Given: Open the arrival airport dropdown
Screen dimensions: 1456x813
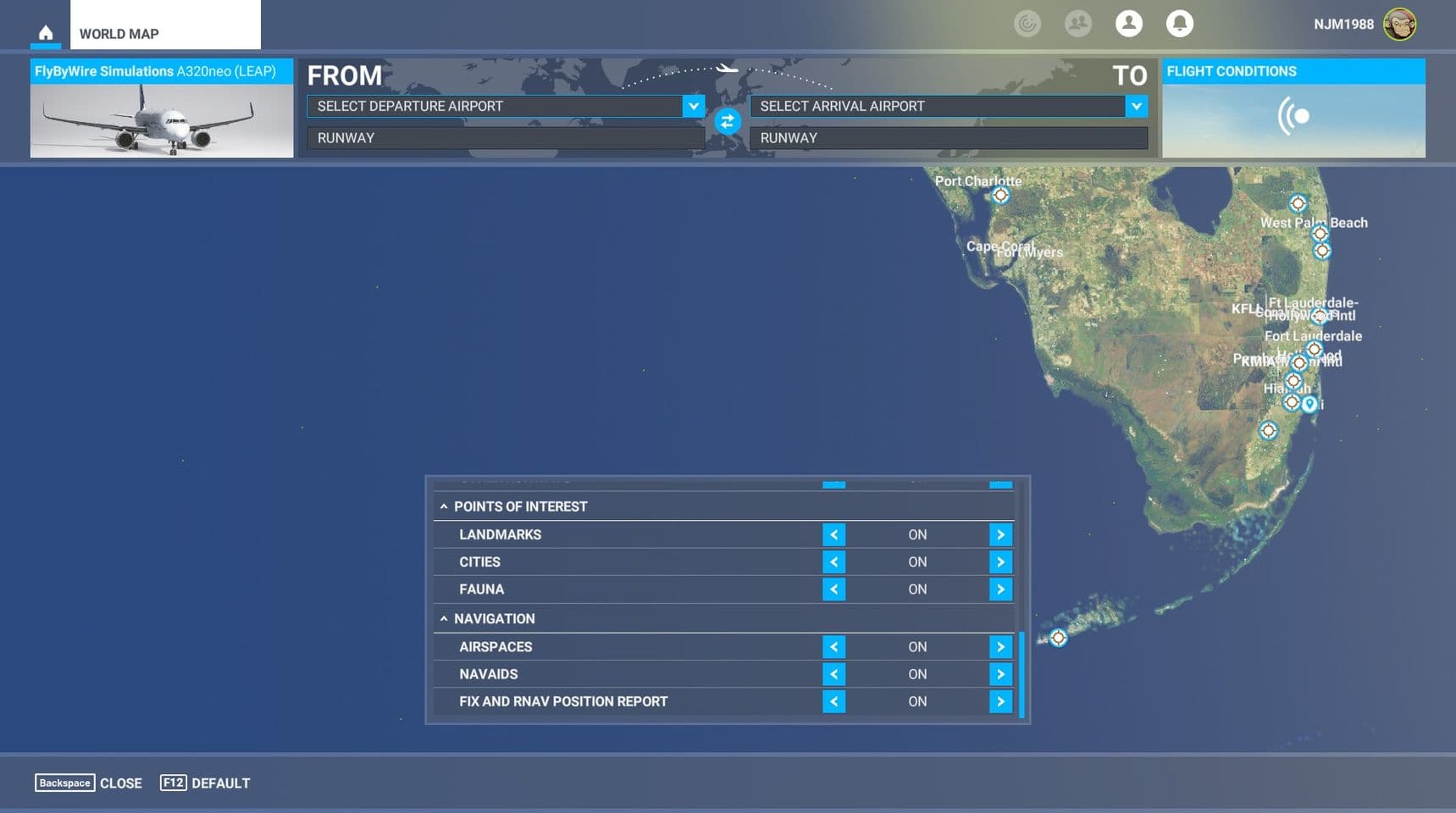Looking at the screenshot, I should click(x=1136, y=106).
